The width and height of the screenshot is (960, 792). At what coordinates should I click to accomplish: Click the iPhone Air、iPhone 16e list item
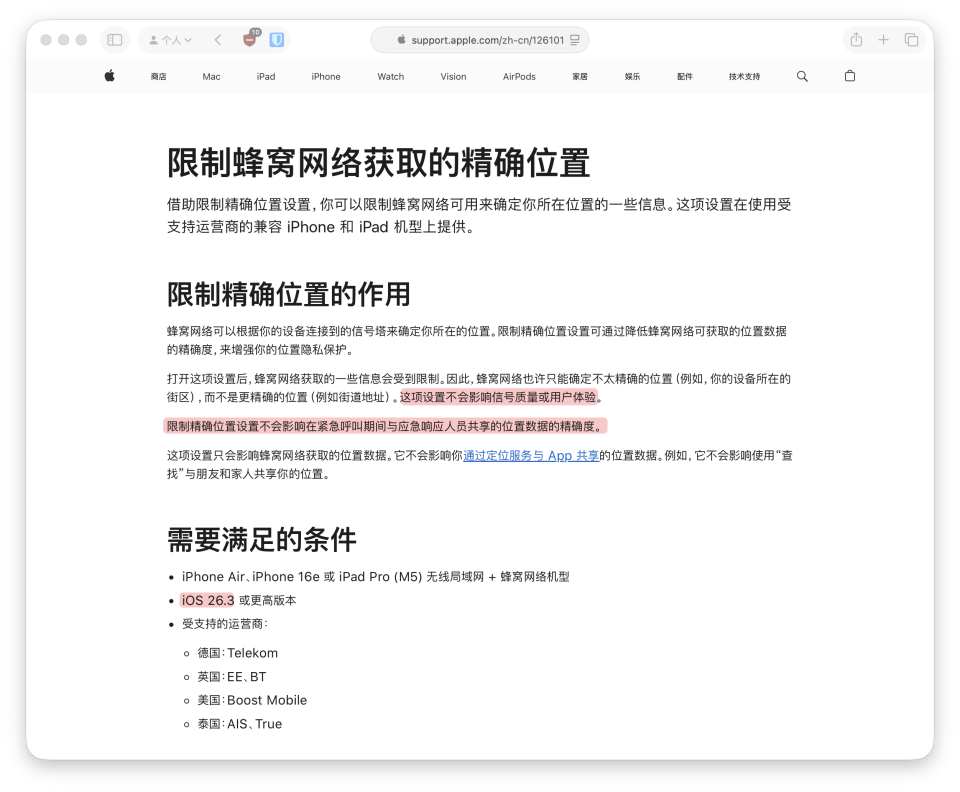[x=375, y=577]
